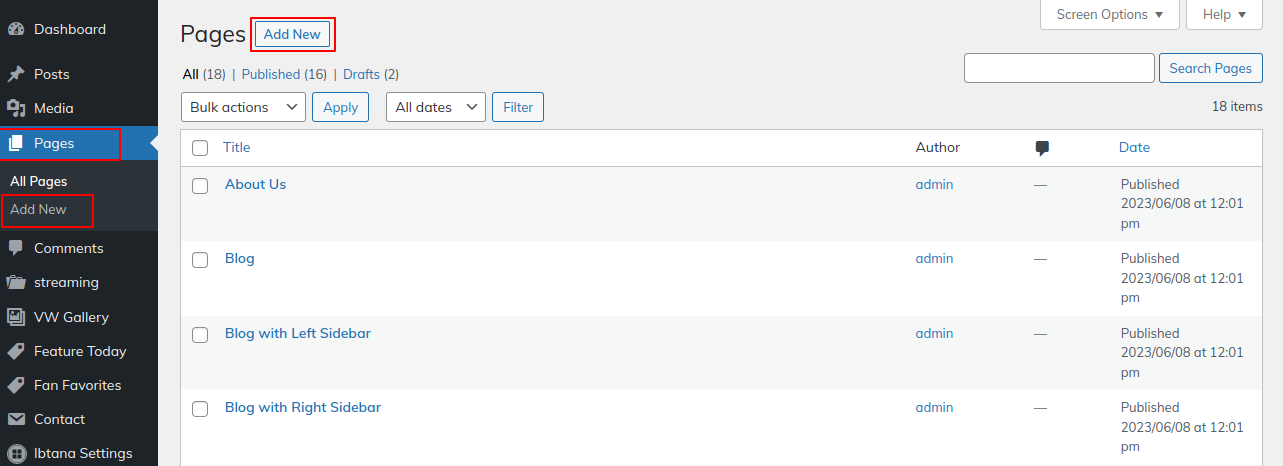
Task: Expand the All dates filter dropdown
Action: 435,107
